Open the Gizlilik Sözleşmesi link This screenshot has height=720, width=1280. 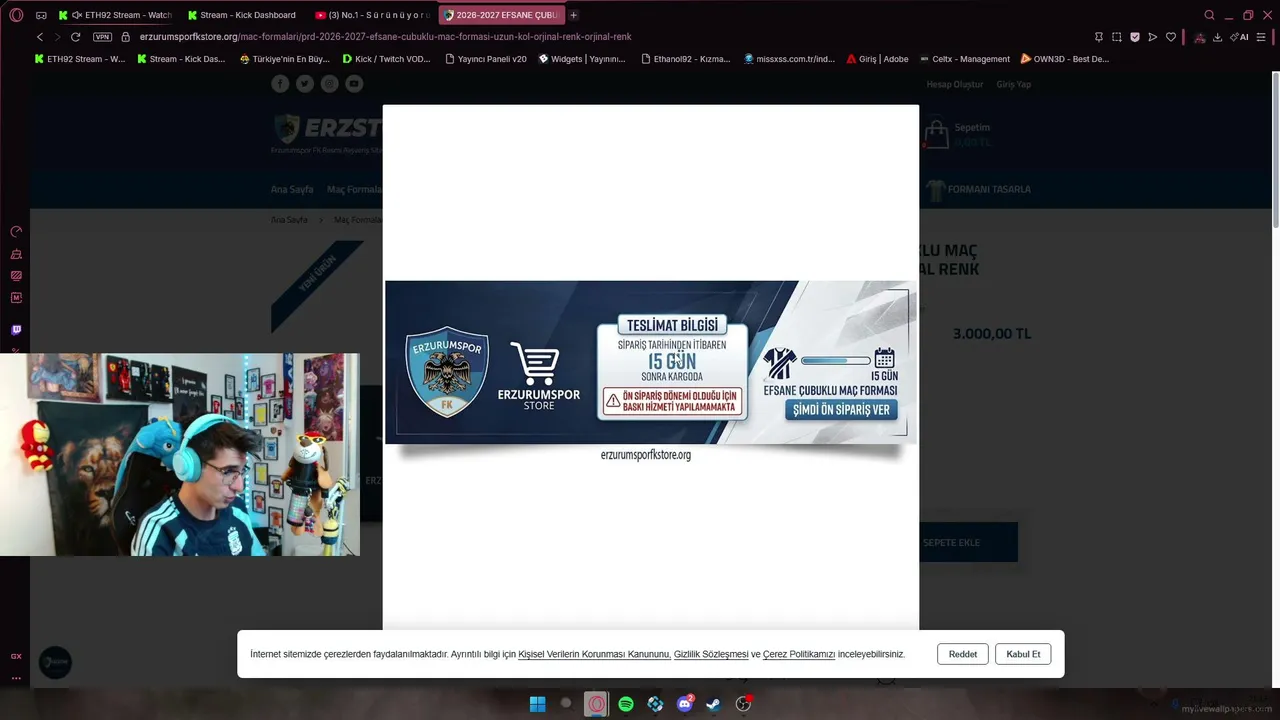coord(711,654)
